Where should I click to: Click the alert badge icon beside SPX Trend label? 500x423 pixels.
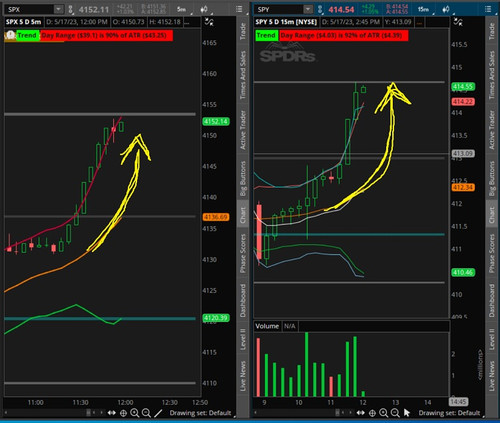click(x=10, y=35)
